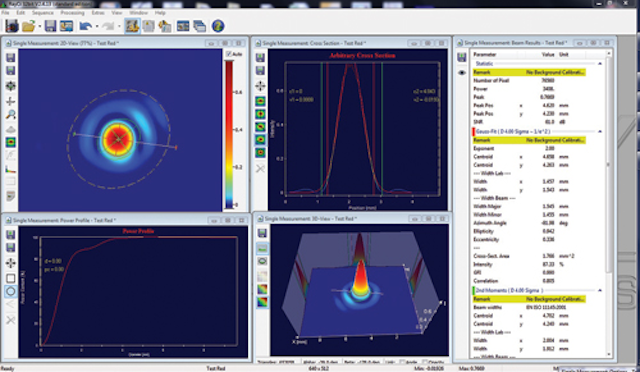Image resolution: width=640 pixels, height=372 pixels.
Task: Open dropdown arrow beside open folder icon
Action: pyautogui.click(x=40, y=27)
